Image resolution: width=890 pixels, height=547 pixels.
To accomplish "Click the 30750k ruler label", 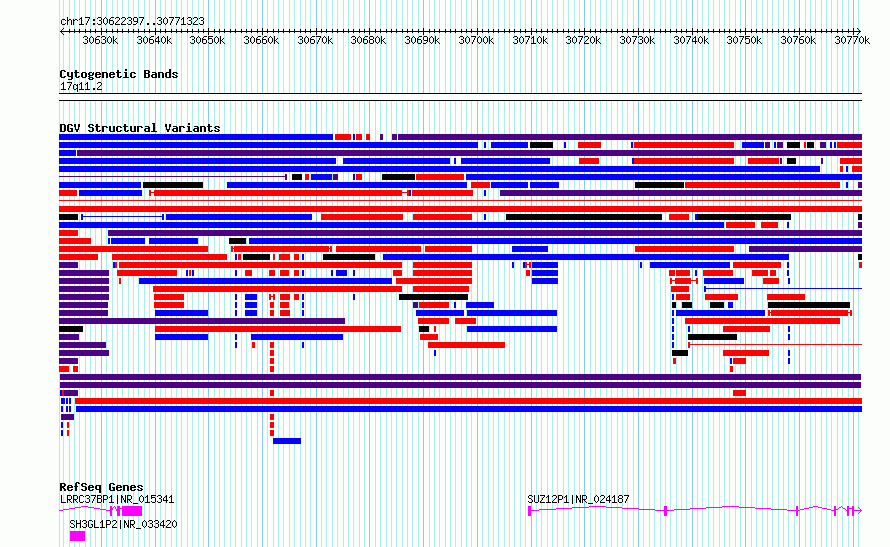I will (745, 40).
